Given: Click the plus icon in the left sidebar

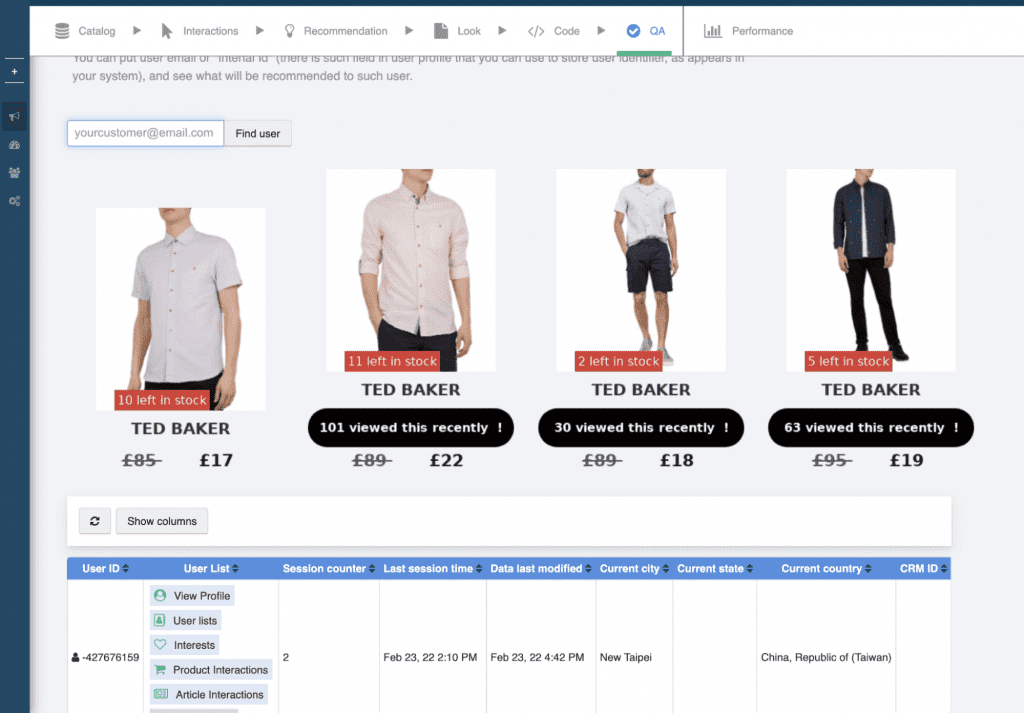Looking at the screenshot, I should click(14, 72).
